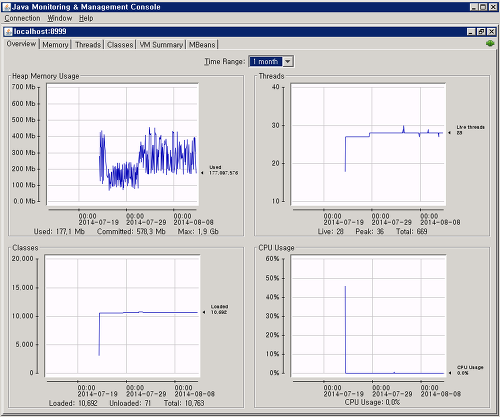This screenshot has height=417, width=500.
Task: Minimize the Java Monitoring console window
Action: pyautogui.click(x=474, y=7)
